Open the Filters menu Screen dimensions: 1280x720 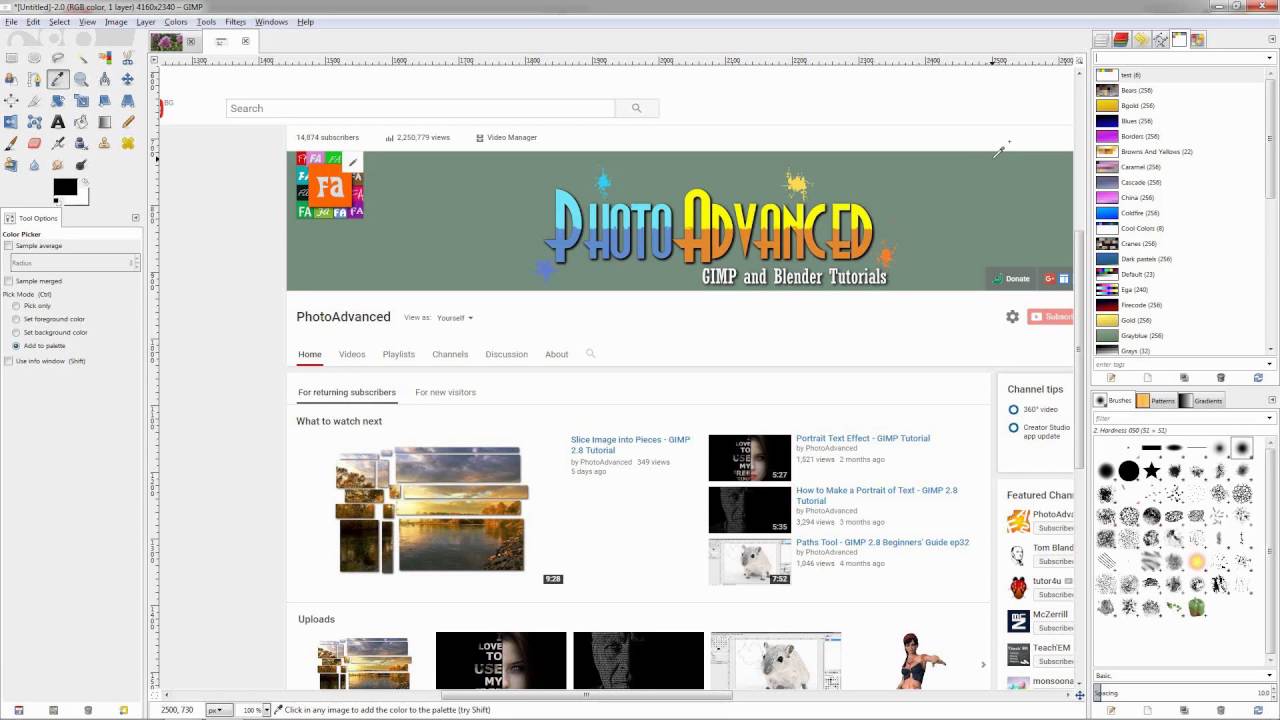click(x=236, y=22)
